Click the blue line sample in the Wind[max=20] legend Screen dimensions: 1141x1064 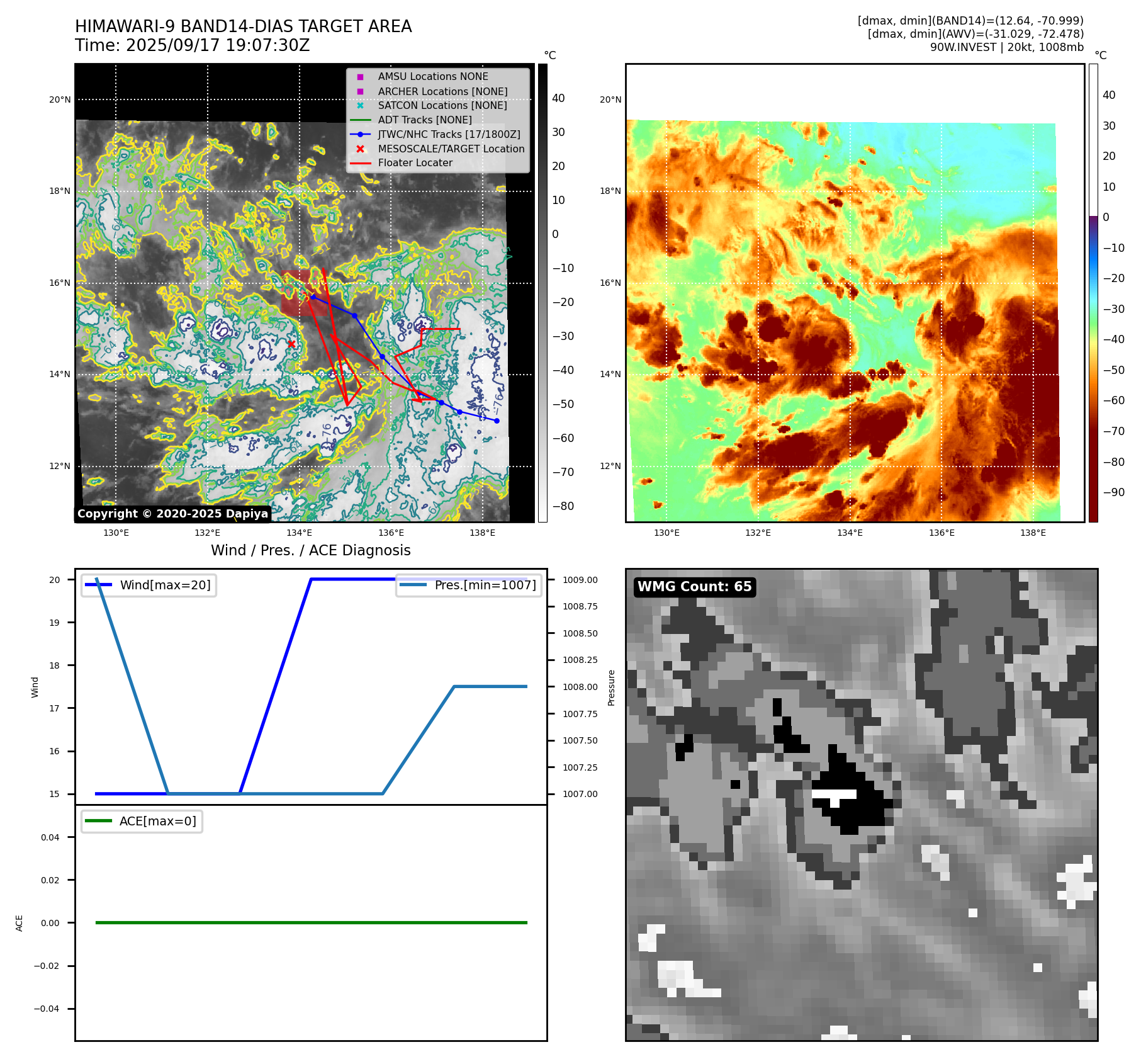click(x=98, y=585)
